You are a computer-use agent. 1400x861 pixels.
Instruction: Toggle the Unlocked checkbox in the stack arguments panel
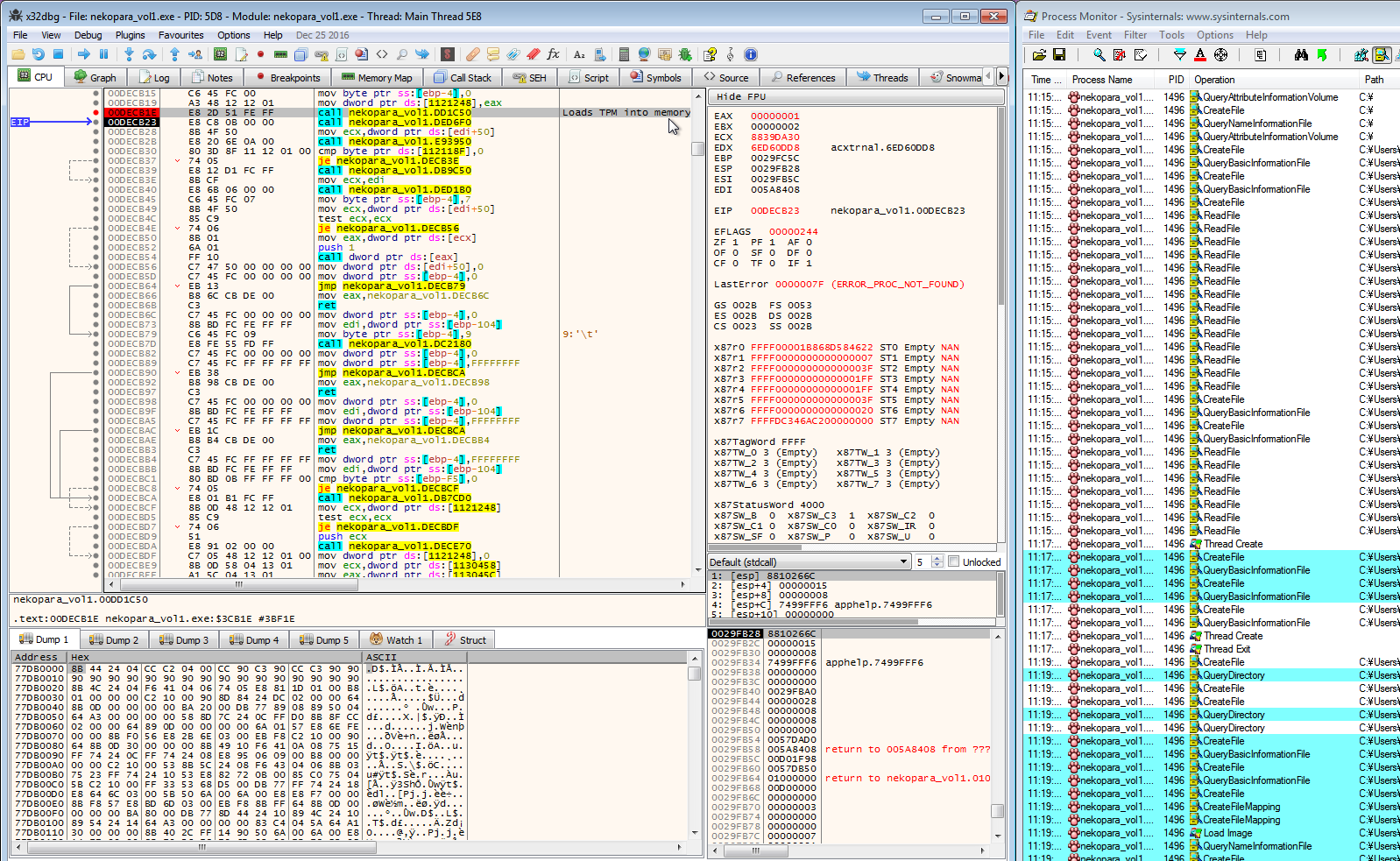954,561
